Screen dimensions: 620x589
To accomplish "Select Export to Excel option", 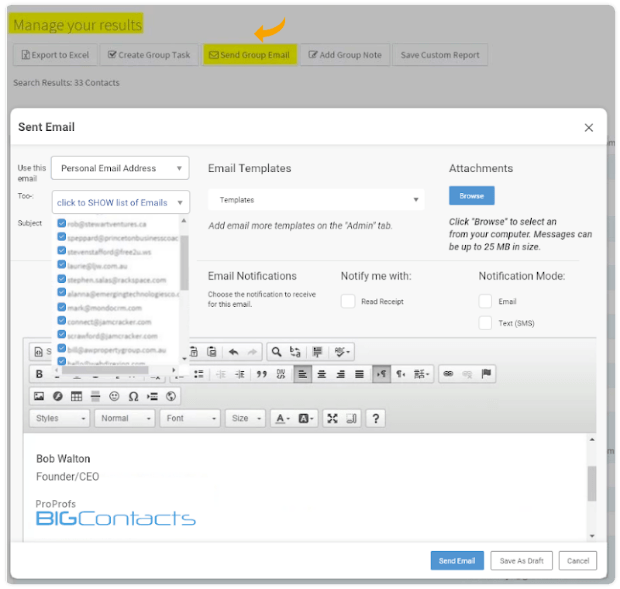I will click(55, 55).
